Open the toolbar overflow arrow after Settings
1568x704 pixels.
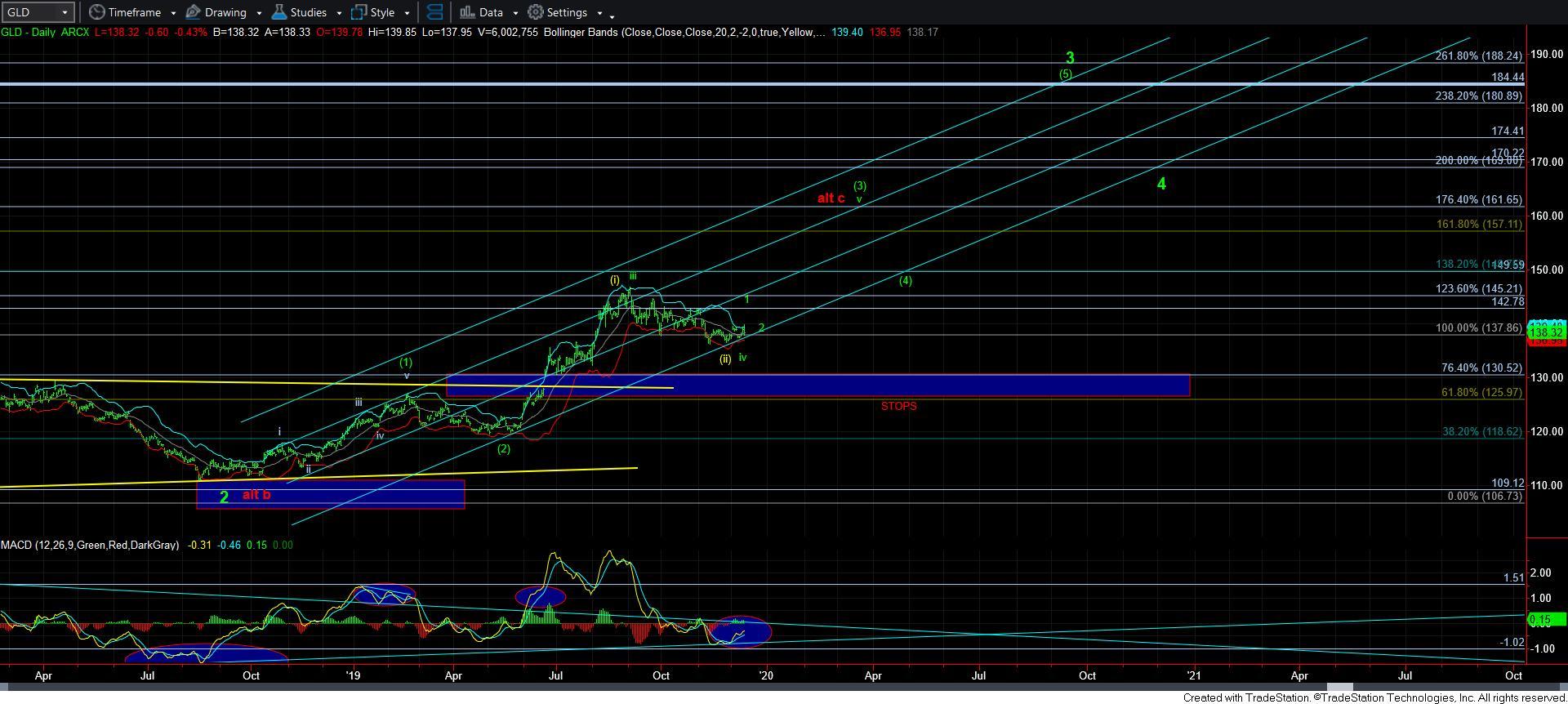click(x=612, y=15)
